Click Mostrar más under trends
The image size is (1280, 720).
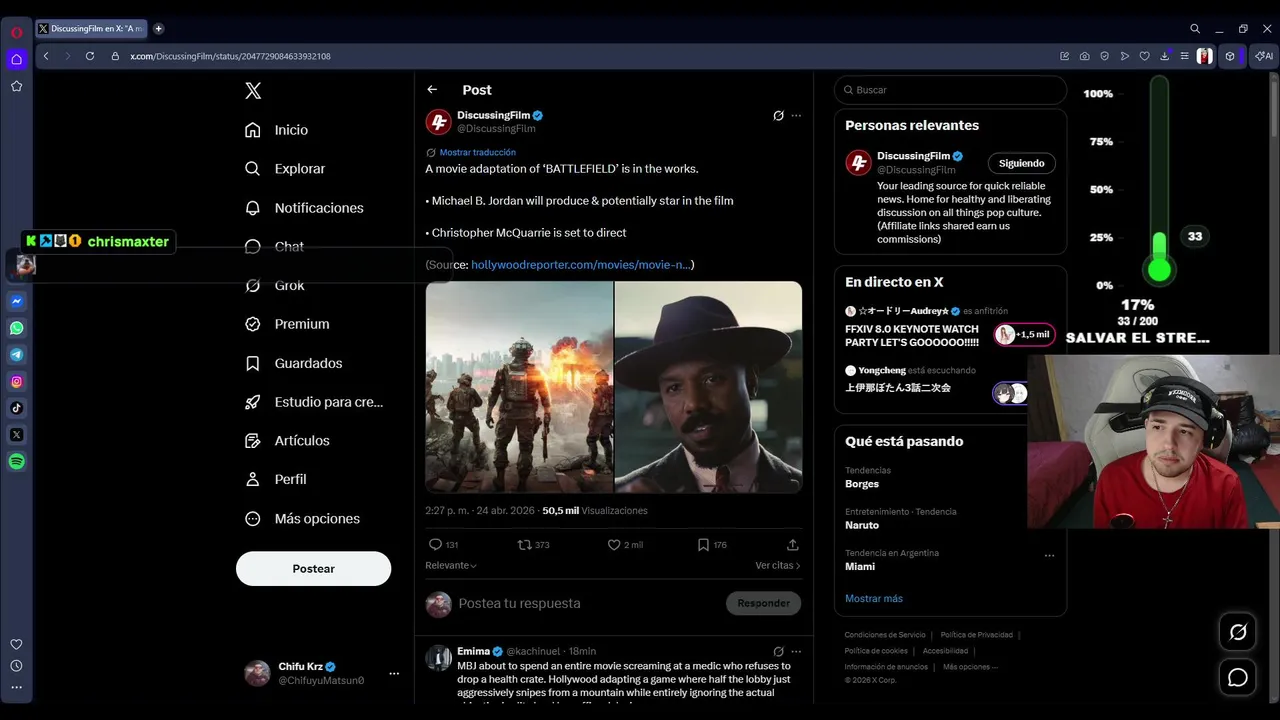pyautogui.click(x=874, y=598)
